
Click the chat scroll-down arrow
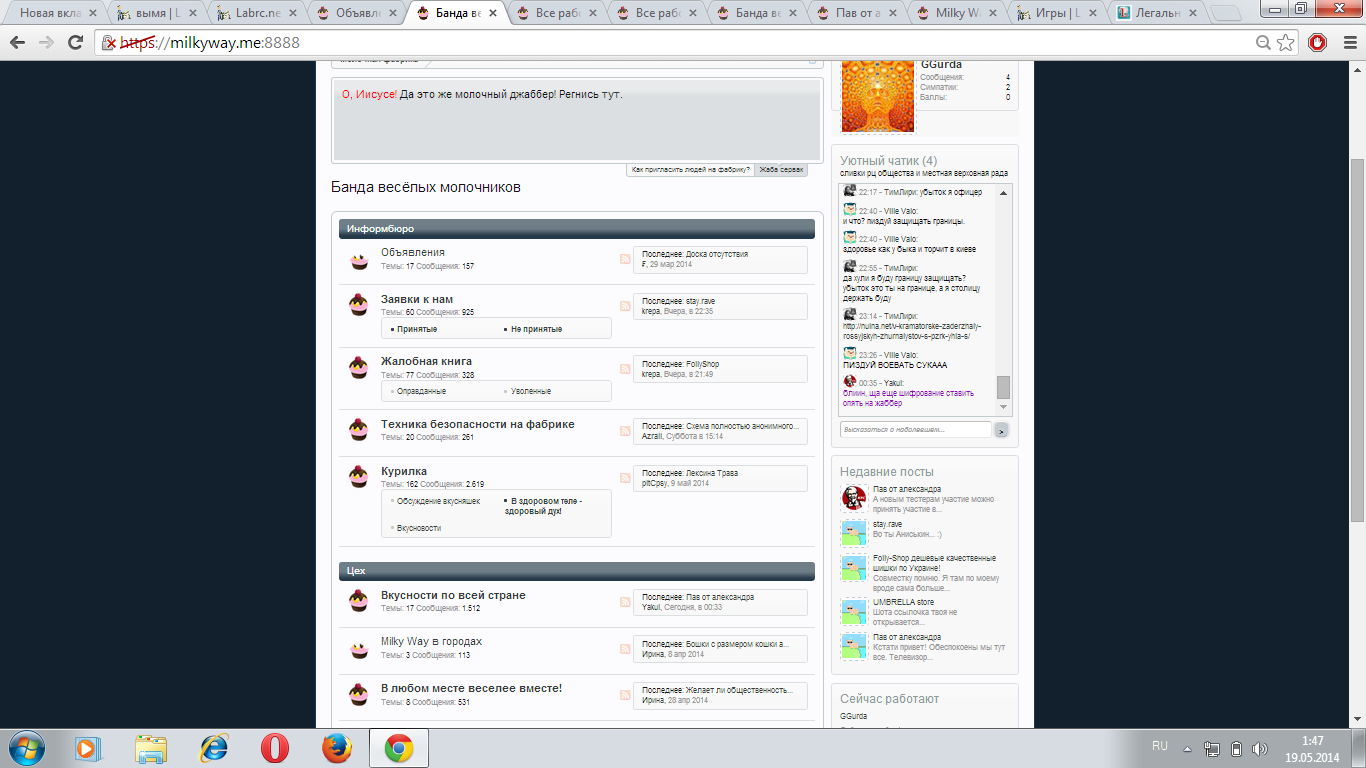(x=1004, y=408)
